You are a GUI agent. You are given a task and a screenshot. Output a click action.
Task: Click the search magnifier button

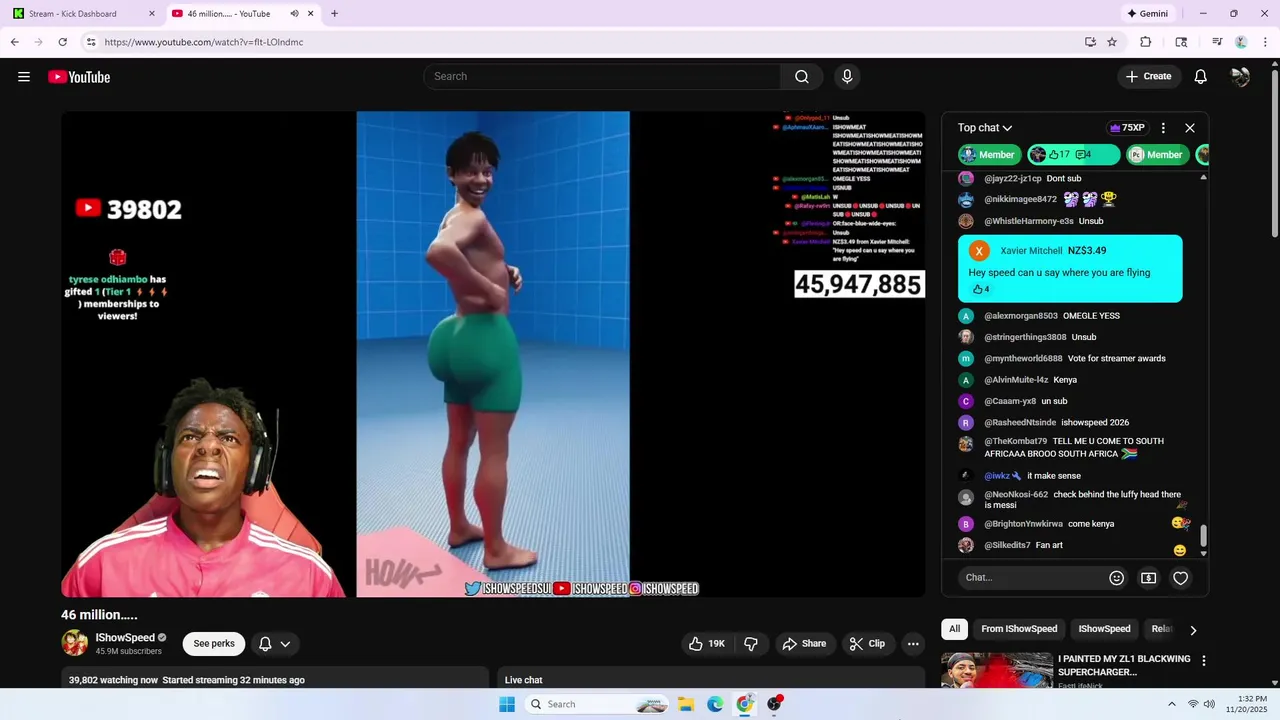pos(802,77)
